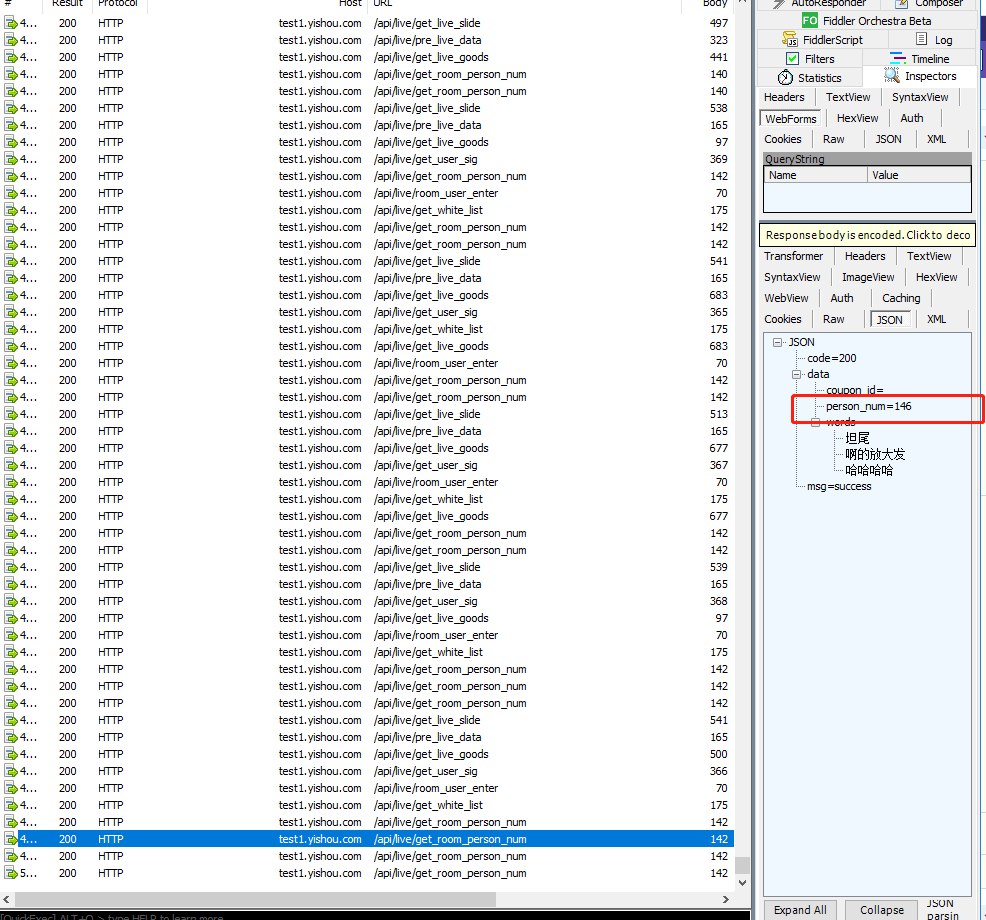986x920 pixels.
Task: Click the get_user_sig URL with body 365
Action: 426,312
